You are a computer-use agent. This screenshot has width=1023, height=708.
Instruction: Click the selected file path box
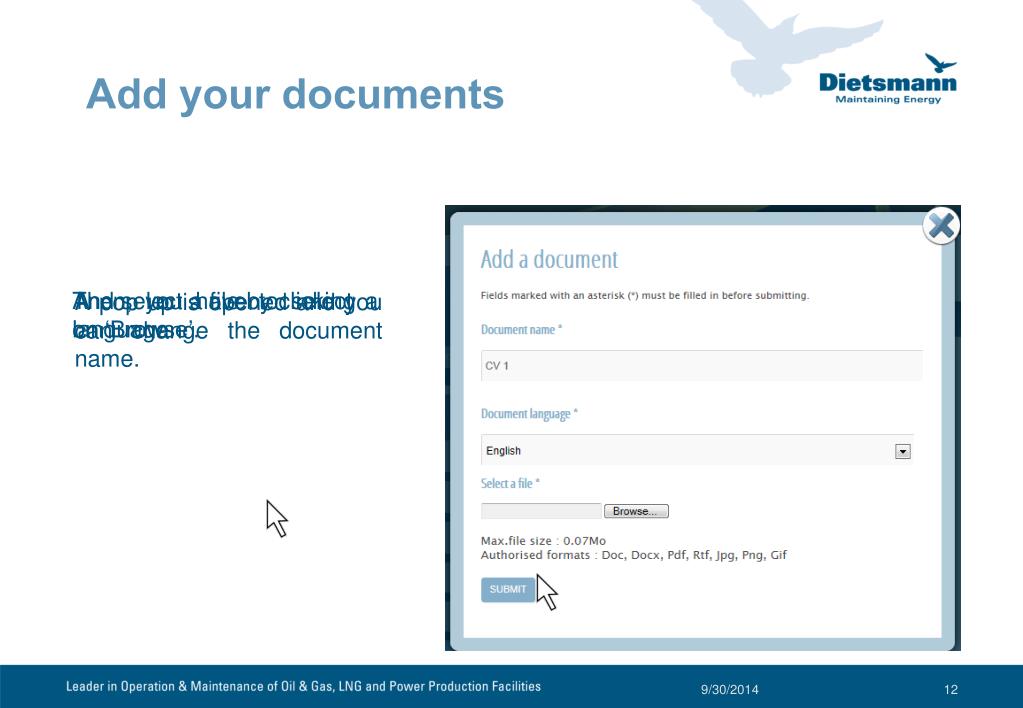(x=541, y=511)
